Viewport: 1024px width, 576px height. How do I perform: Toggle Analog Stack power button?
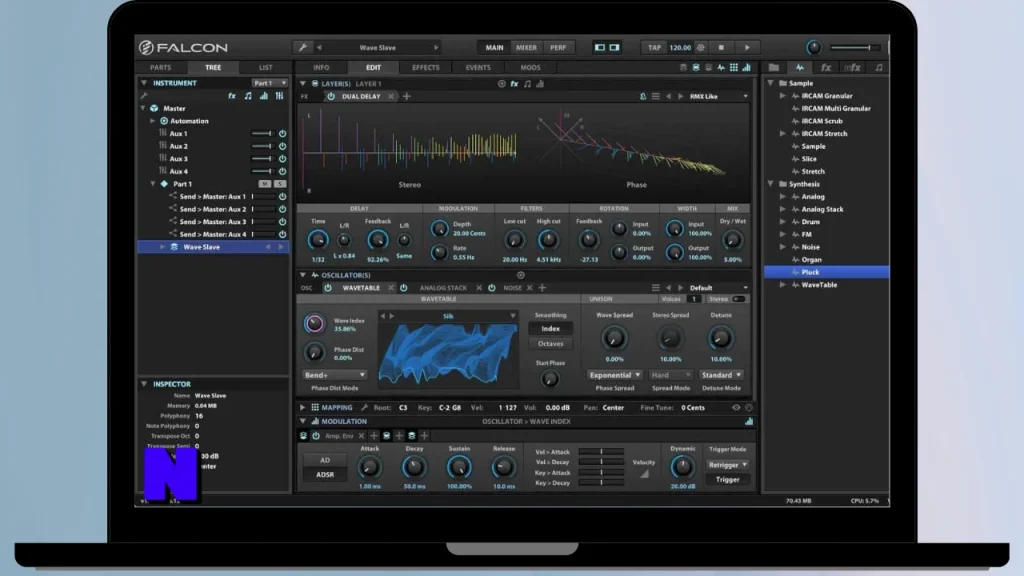click(404, 287)
